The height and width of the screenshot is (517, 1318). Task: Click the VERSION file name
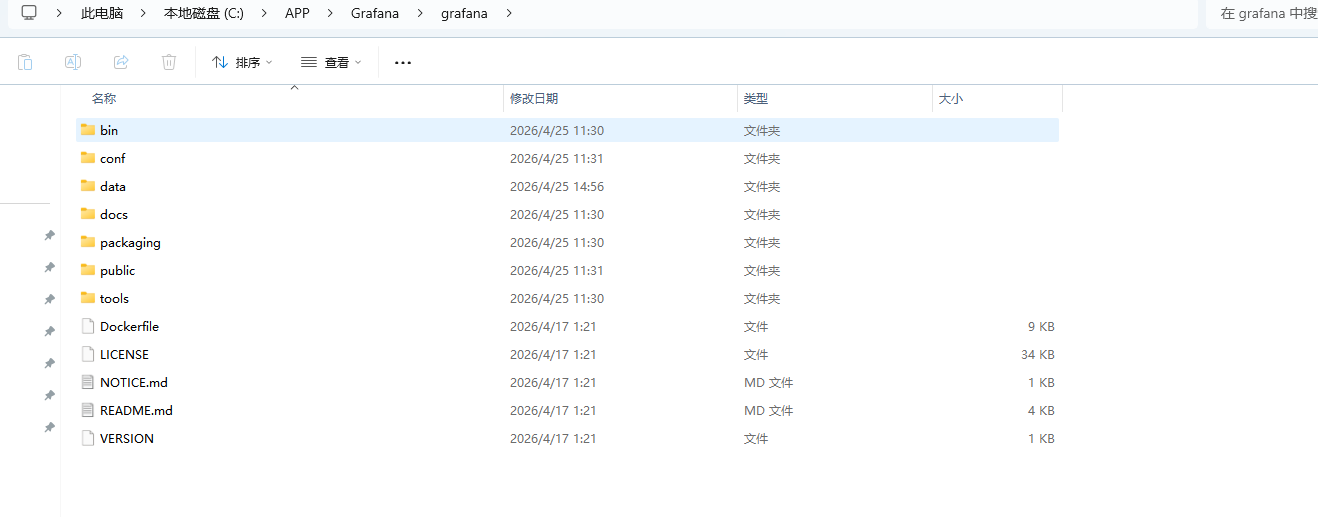[x=127, y=438]
